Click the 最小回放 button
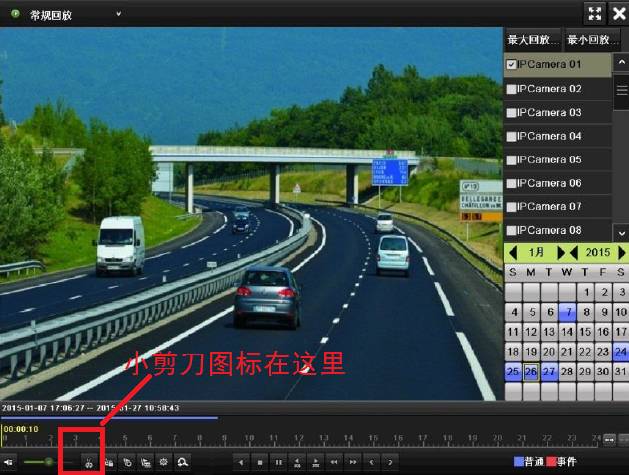Image resolution: width=629 pixels, height=475 pixels. click(x=588, y=41)
